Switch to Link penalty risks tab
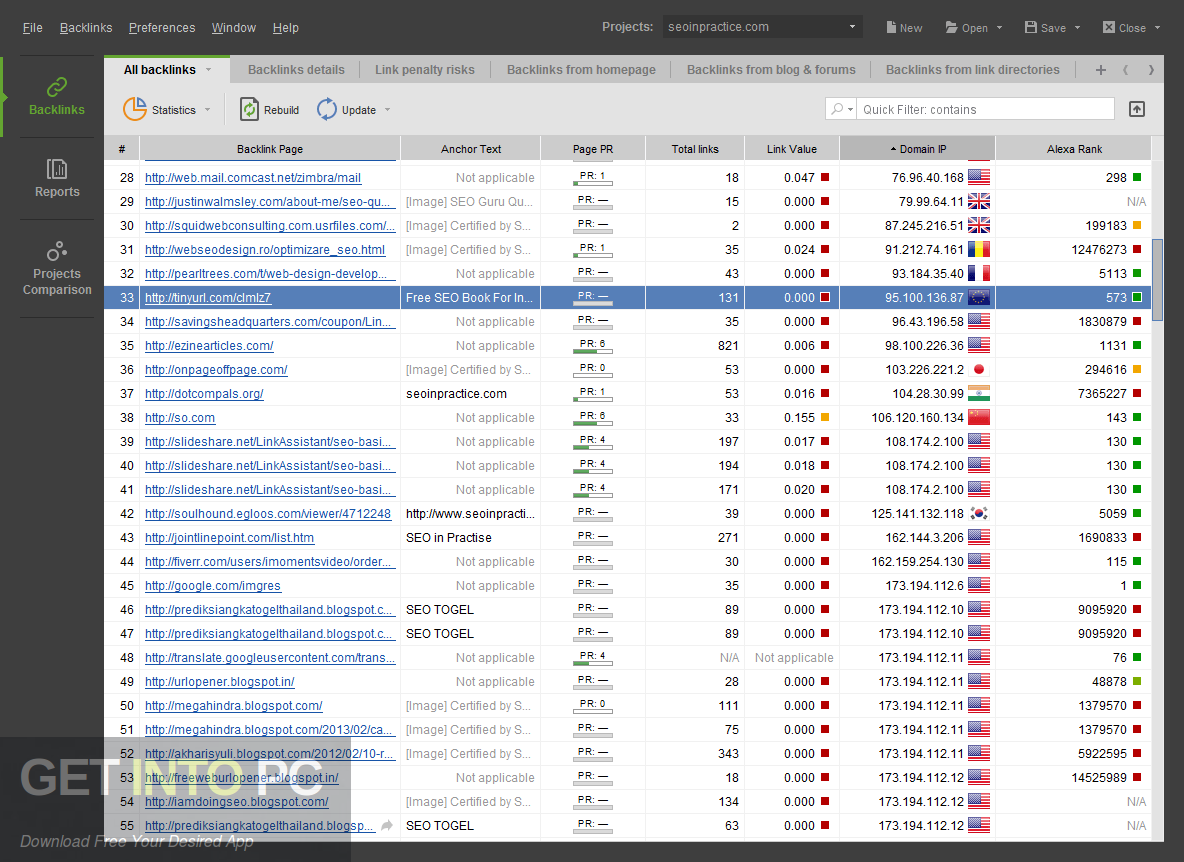Screen dimensions: 1184x862 pos(424,69)
